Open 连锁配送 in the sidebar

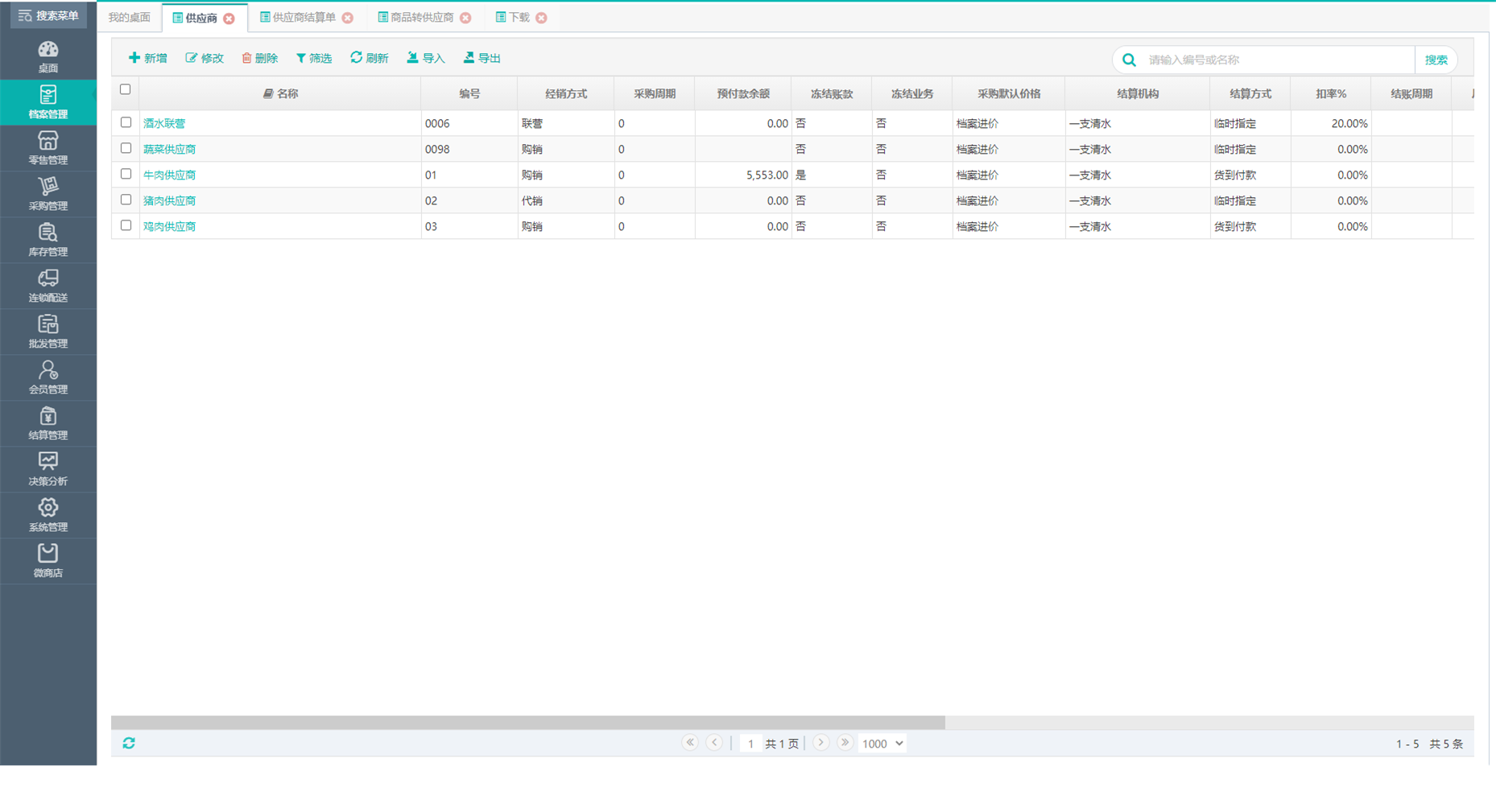[48, 286]
